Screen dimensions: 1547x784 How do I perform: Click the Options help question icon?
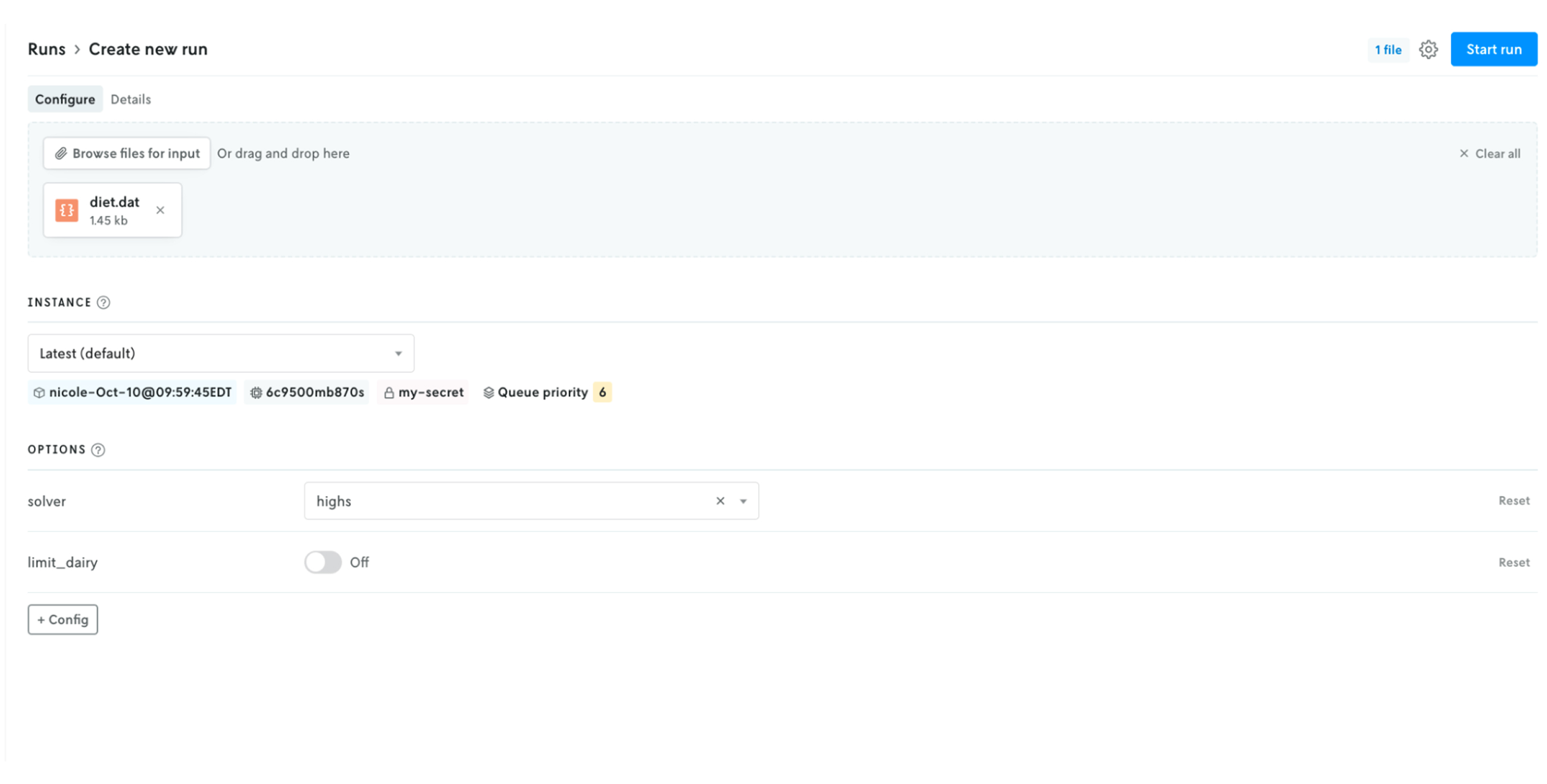[98, 450]
